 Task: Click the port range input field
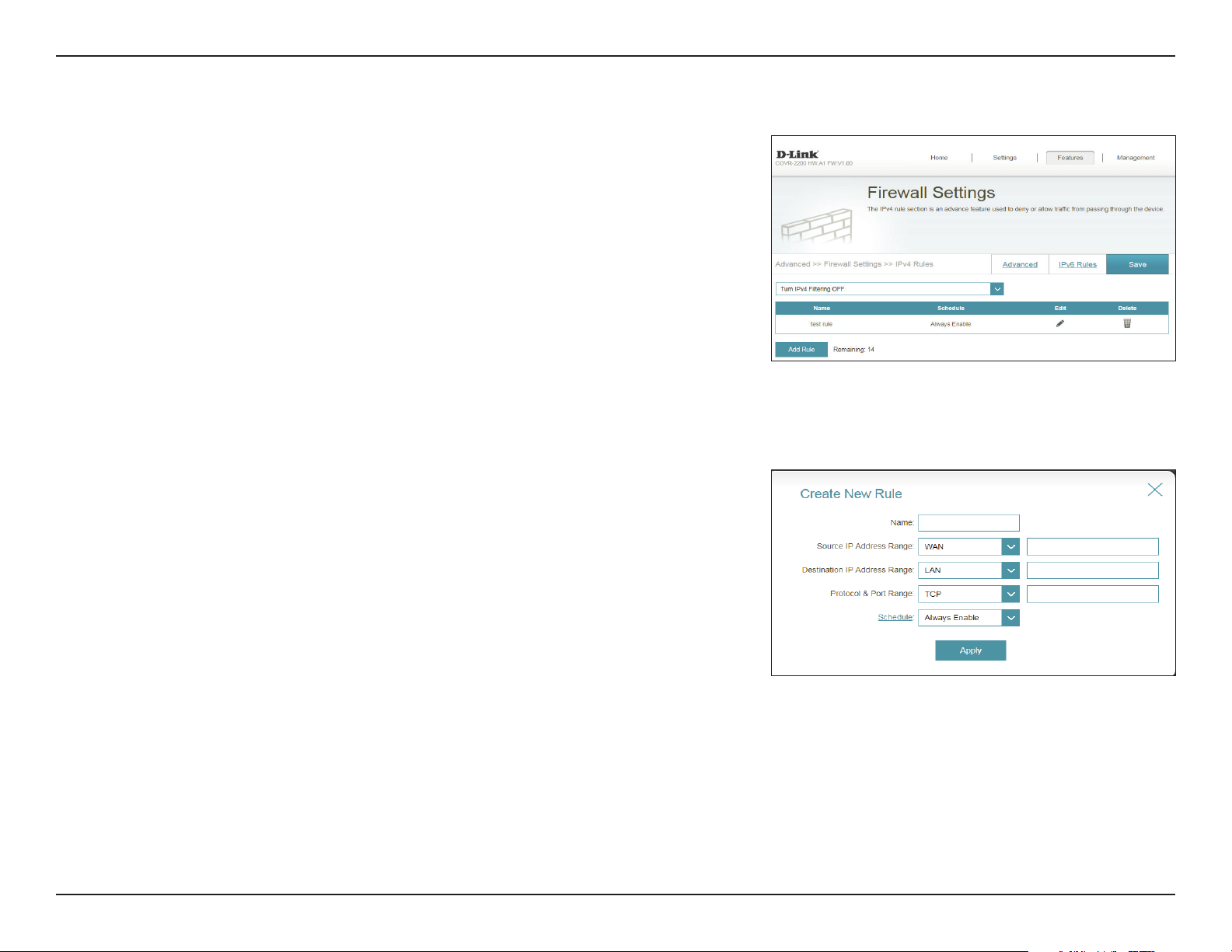click(1092, 594)
